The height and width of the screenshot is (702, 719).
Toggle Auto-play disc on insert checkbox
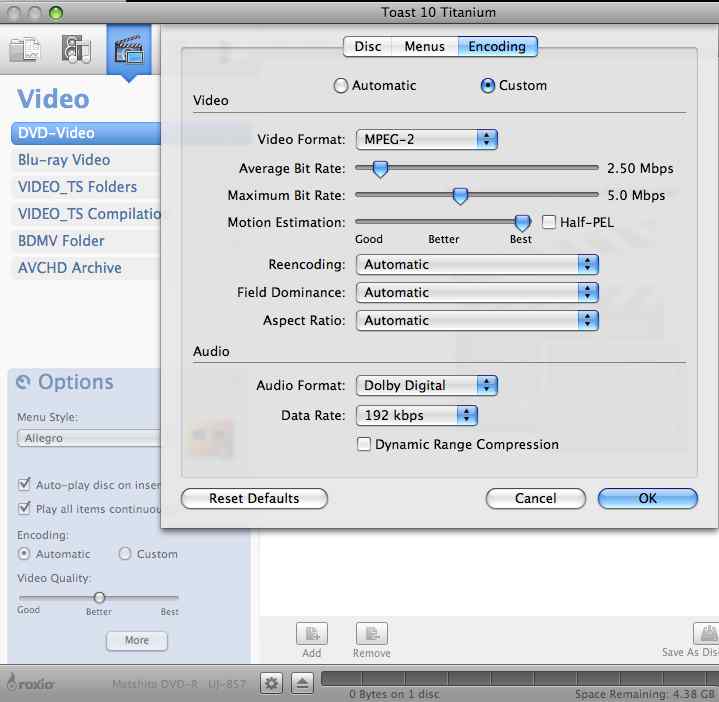point(24,484)
